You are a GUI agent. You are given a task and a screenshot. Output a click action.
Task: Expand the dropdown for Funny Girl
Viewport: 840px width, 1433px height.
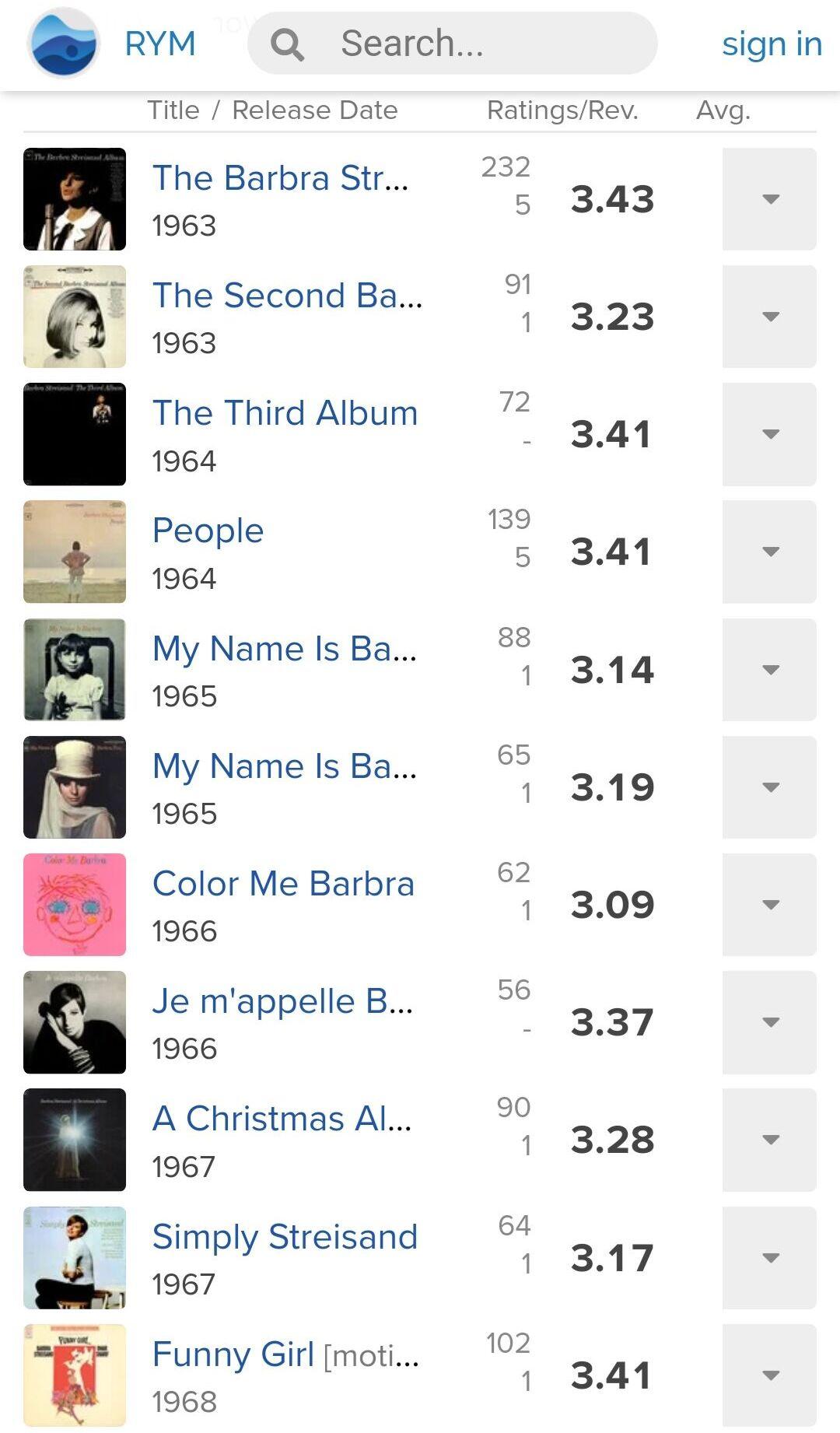[769, 1375]
